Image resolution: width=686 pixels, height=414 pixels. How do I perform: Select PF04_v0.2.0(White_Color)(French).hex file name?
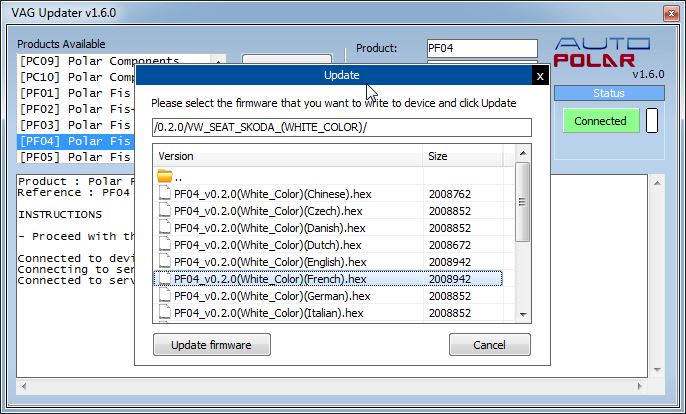coord(270,279)
